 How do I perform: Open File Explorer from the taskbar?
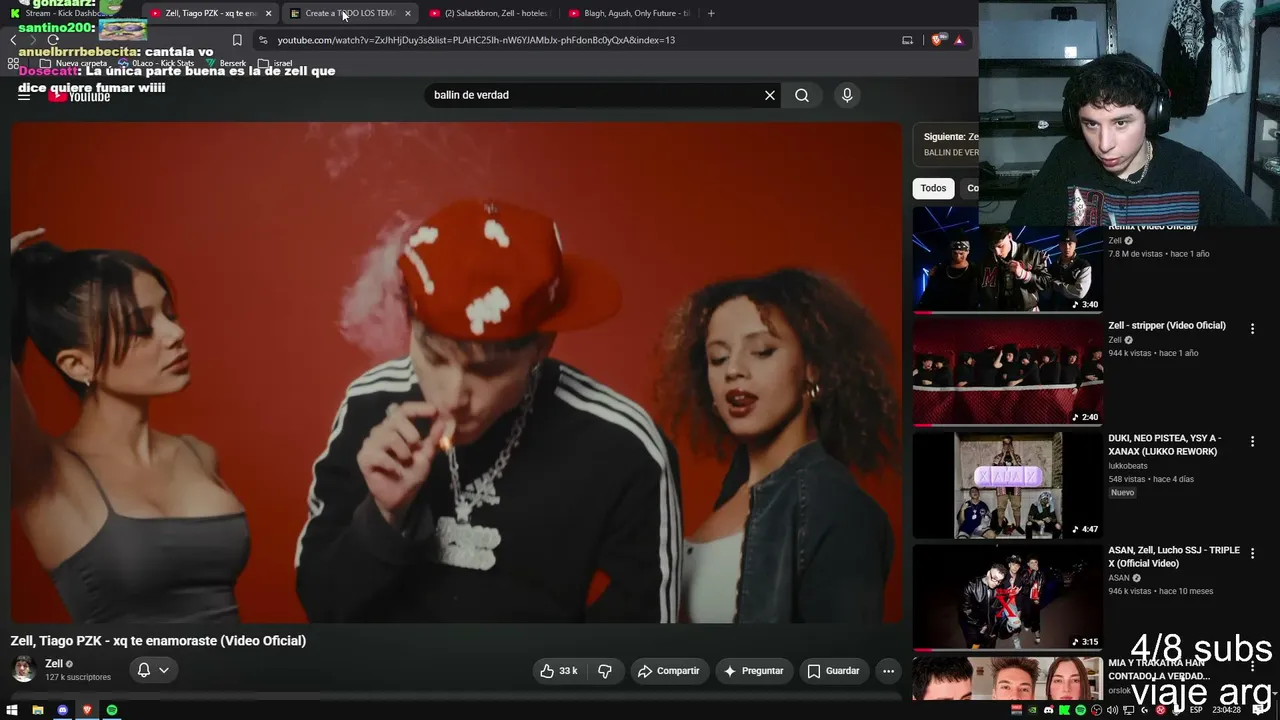click(38, 710)
